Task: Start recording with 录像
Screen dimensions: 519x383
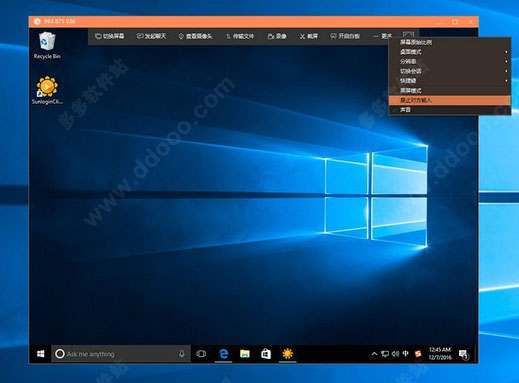Action: pos(277,36)
